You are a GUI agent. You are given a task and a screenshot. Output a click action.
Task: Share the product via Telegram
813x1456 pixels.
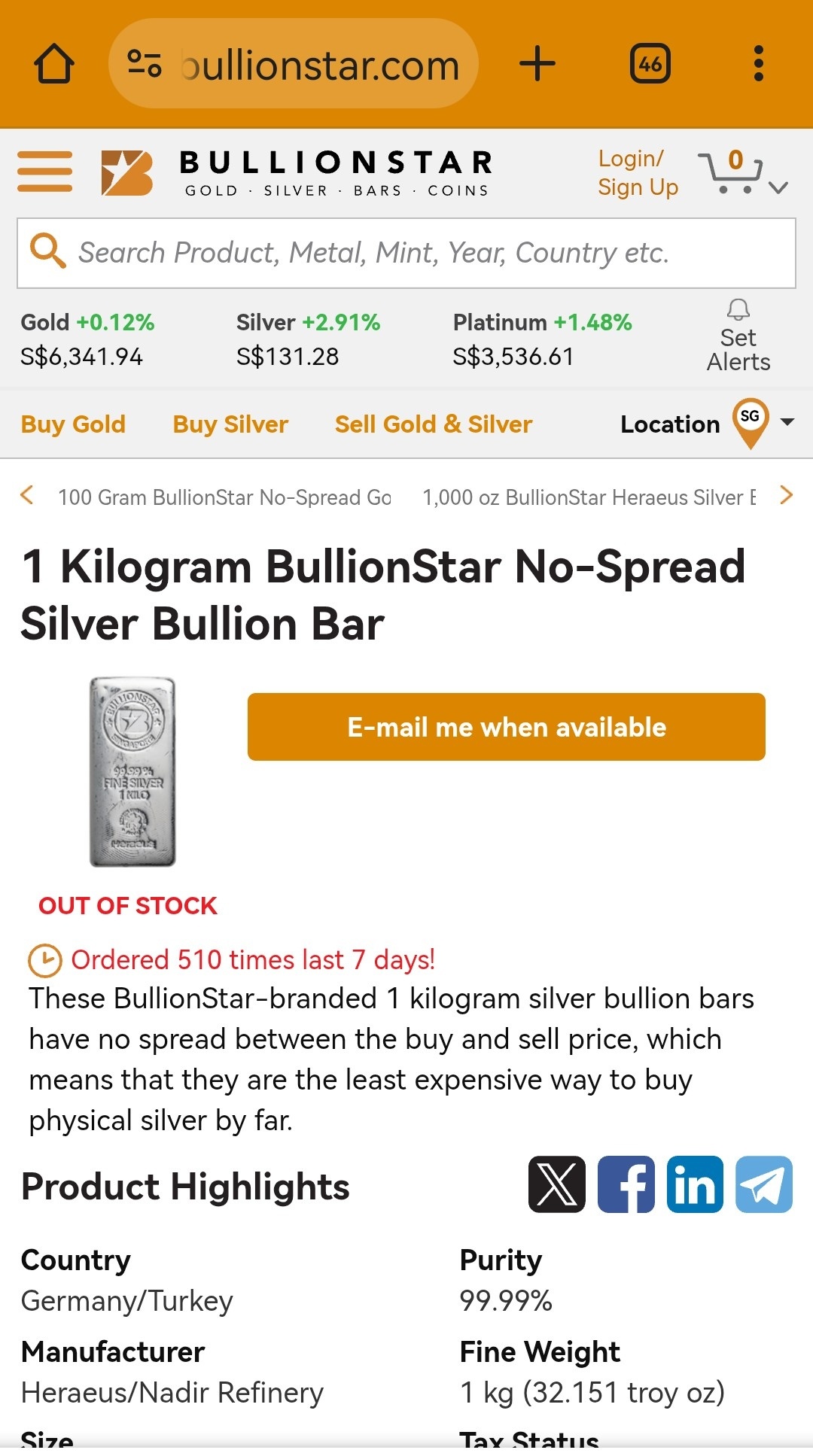click(x=764, y=1184)
